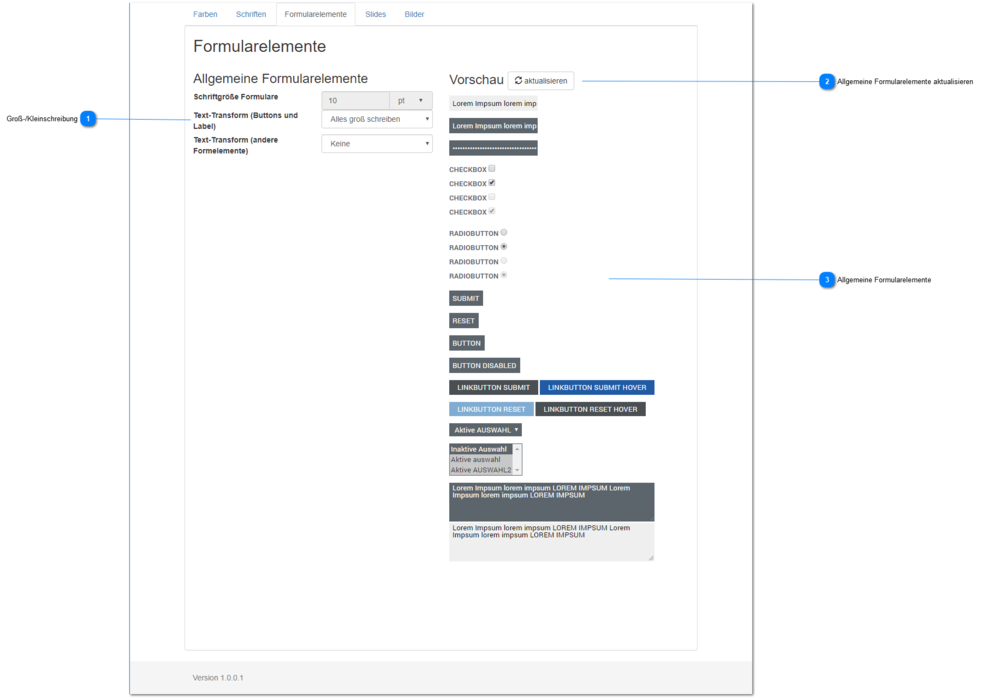The image size is (982, 699).
Task: Open the Bilder tab
Action: click(414, 14)
